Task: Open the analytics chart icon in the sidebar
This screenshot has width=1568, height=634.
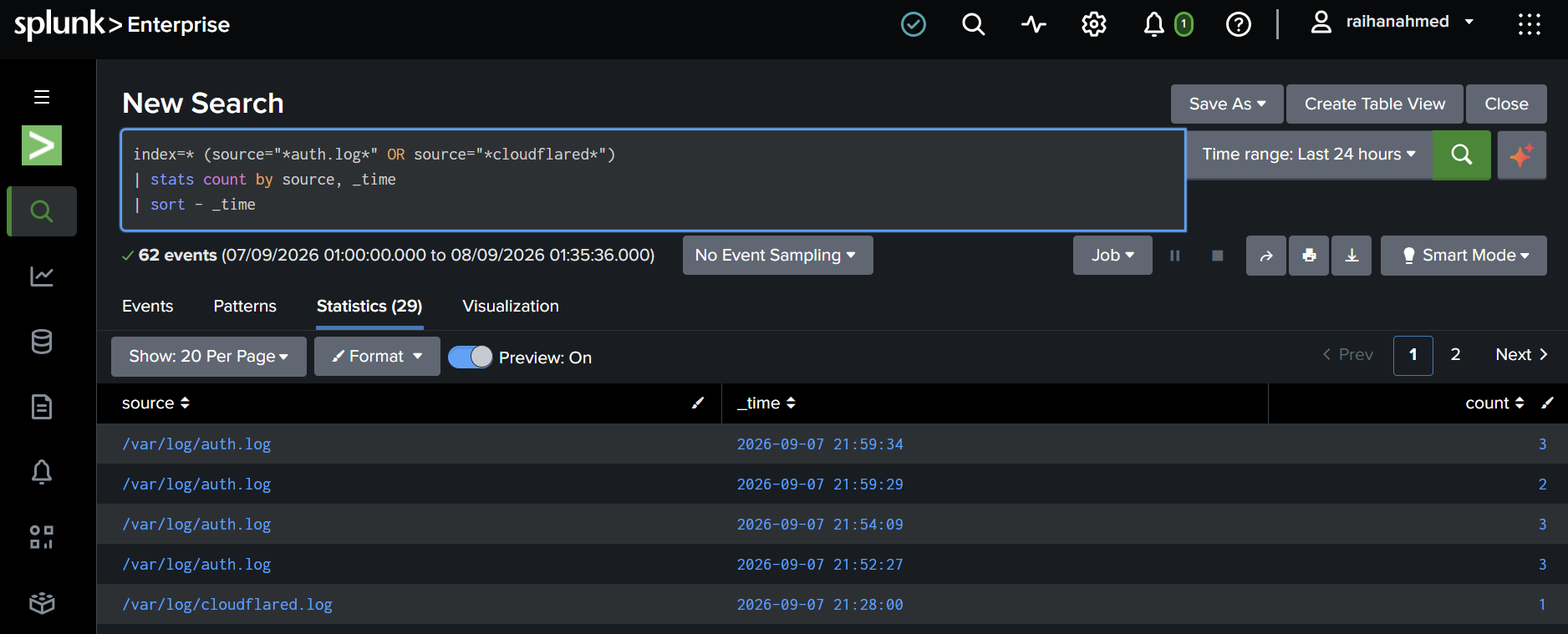Action: 42,276
